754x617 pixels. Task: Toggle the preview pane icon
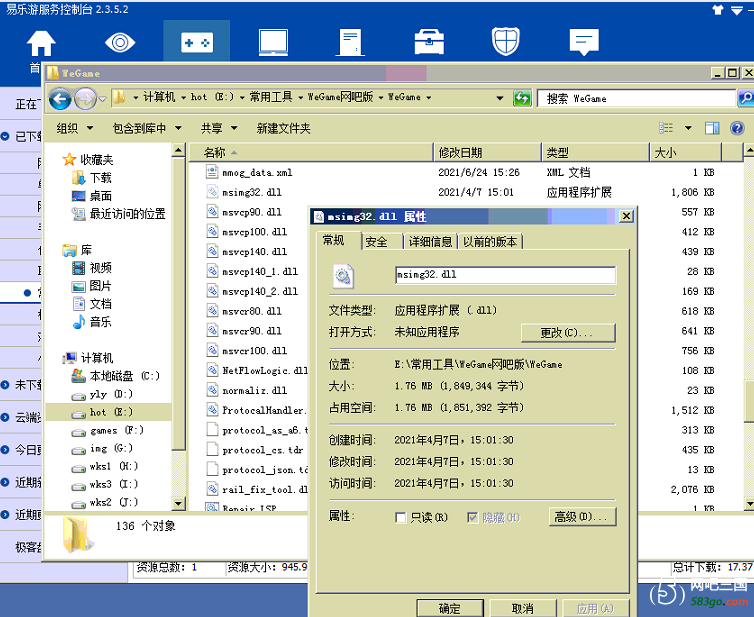[x=712, y=128]
